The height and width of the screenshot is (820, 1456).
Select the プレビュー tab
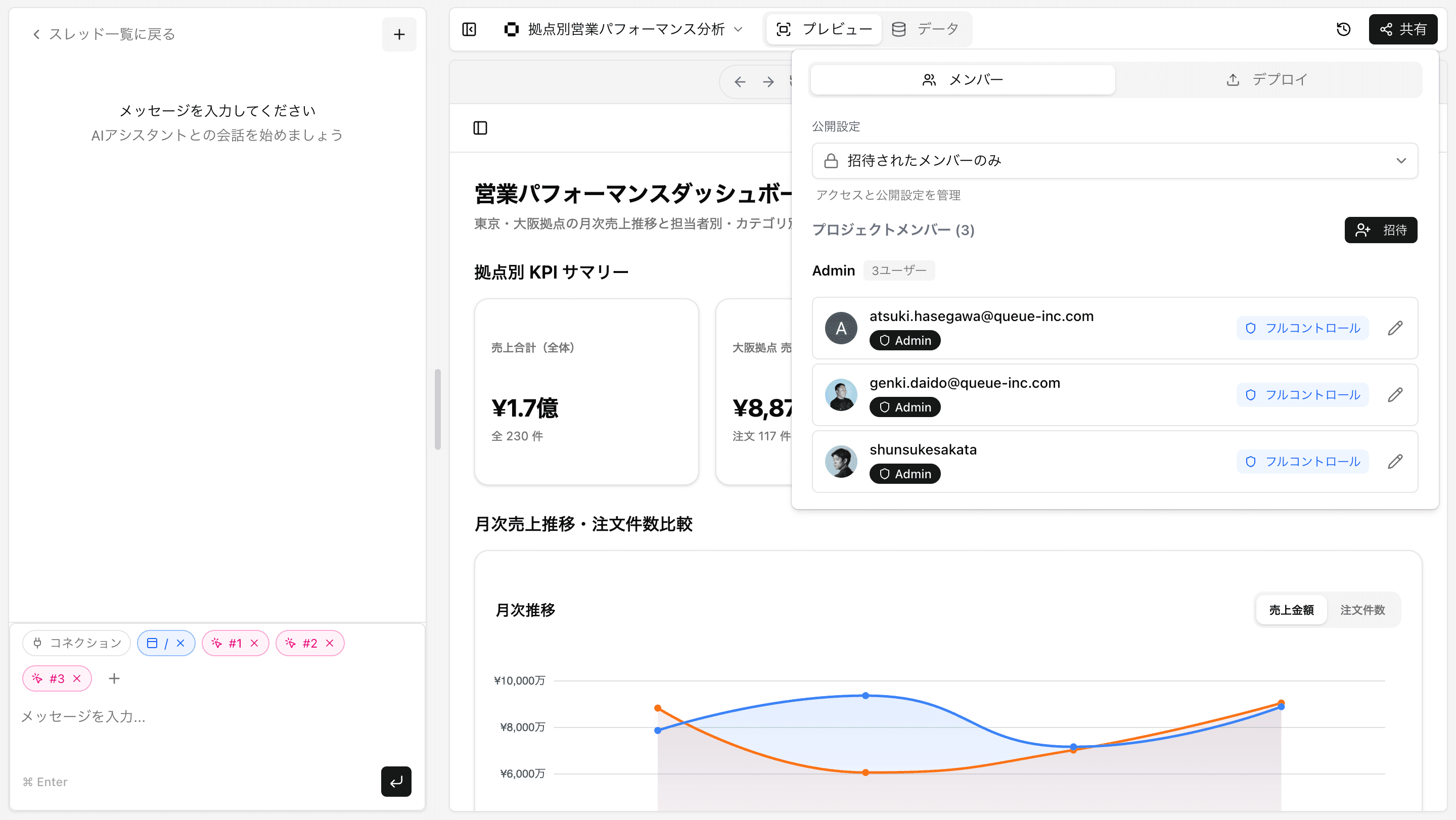[x=824, y=29]
